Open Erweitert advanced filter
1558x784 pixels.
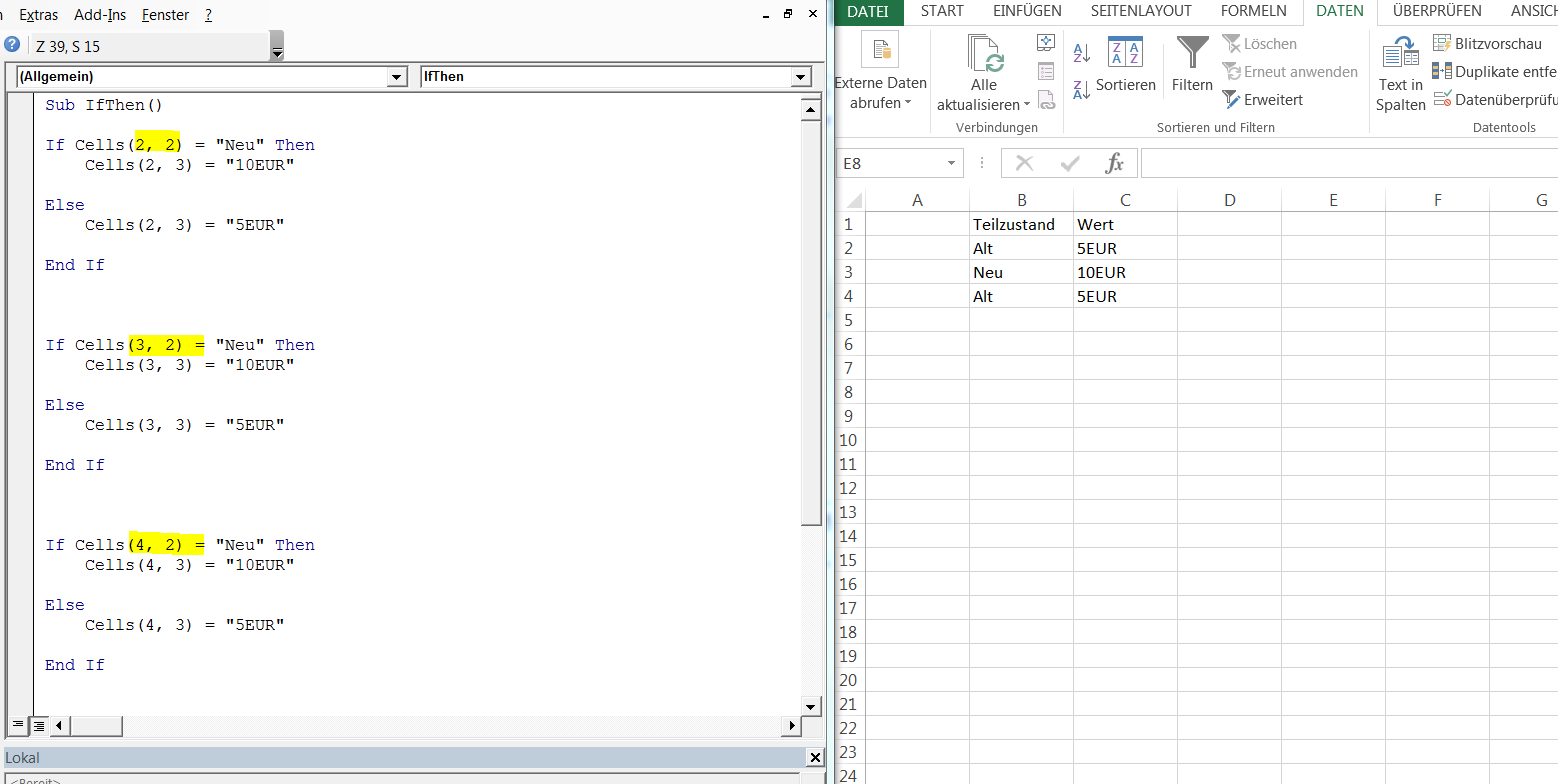tap(1263, 100)
